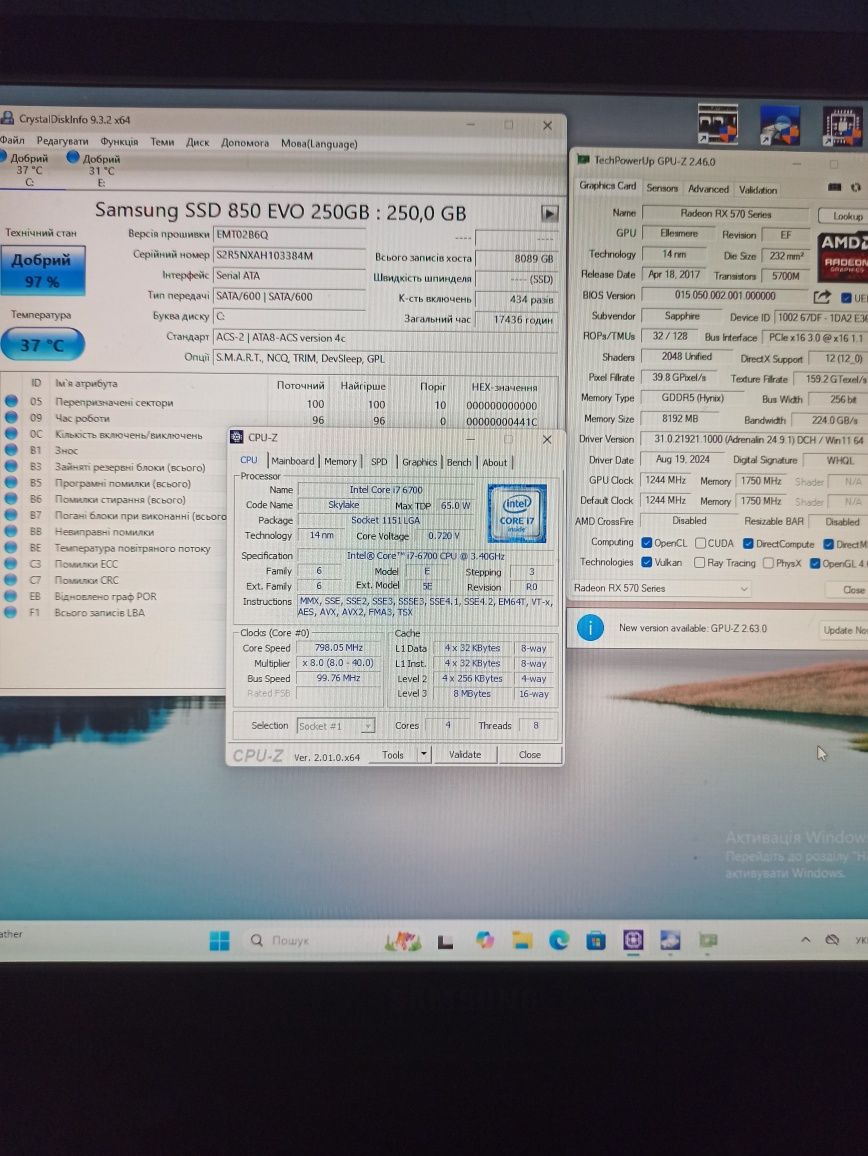
Task: Click the purple CPU-Z taskbar icon
Action: pyautogui.click(x=633, y=940)
